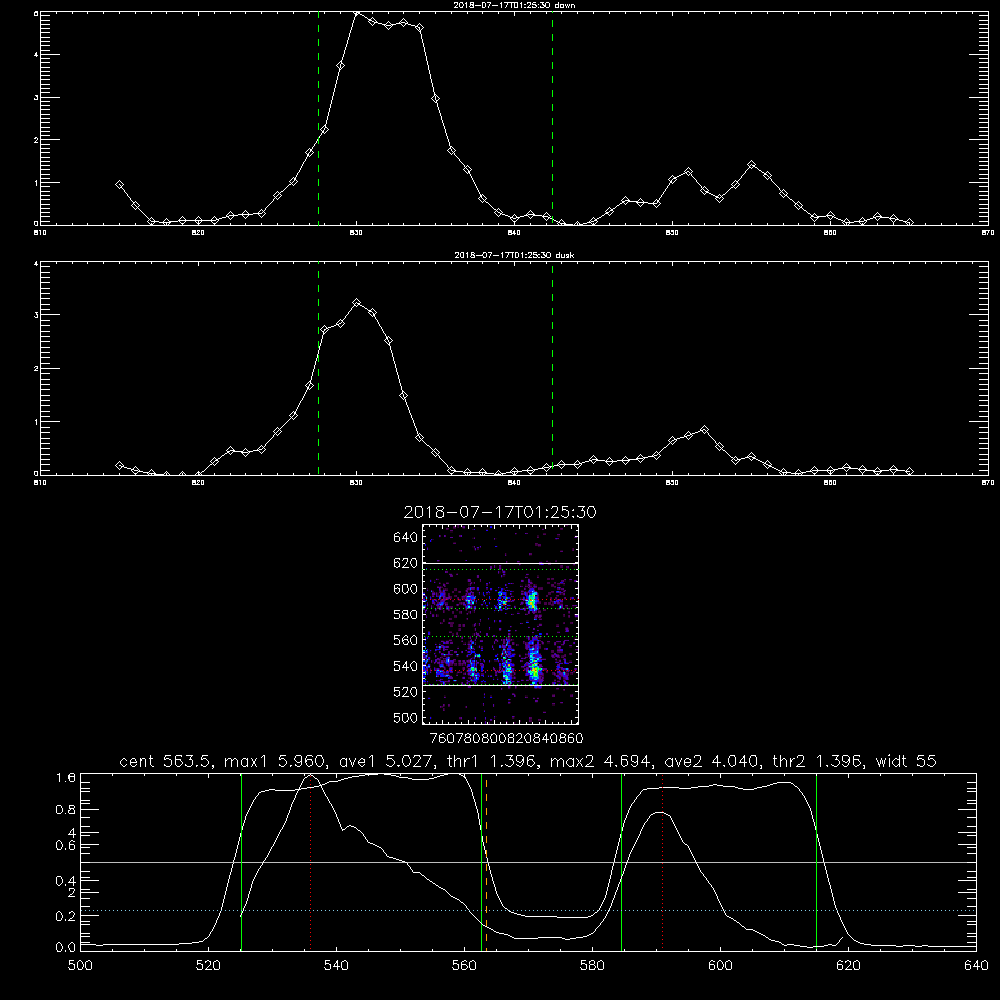Click the x-axis label 870 under dawn plot
1000x1000 pixels.
click(x=988, y=233)
